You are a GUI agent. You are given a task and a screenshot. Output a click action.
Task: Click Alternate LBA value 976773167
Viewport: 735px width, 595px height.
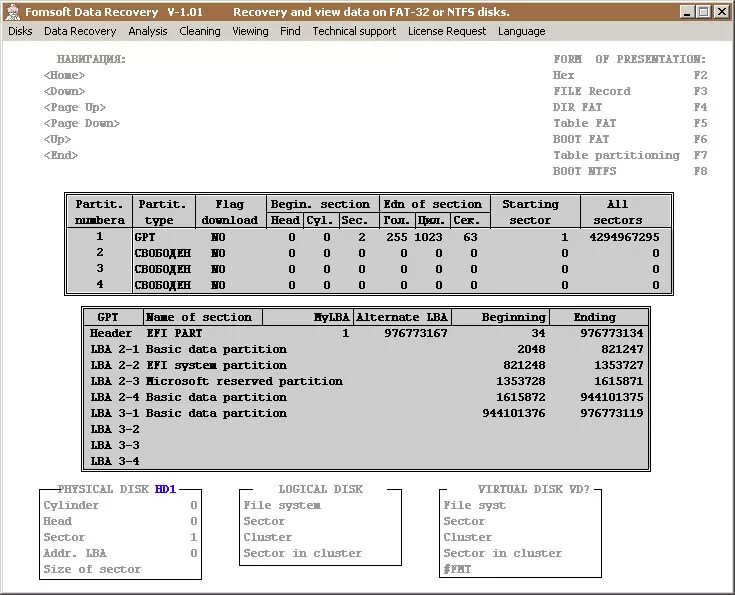(416, 333)
